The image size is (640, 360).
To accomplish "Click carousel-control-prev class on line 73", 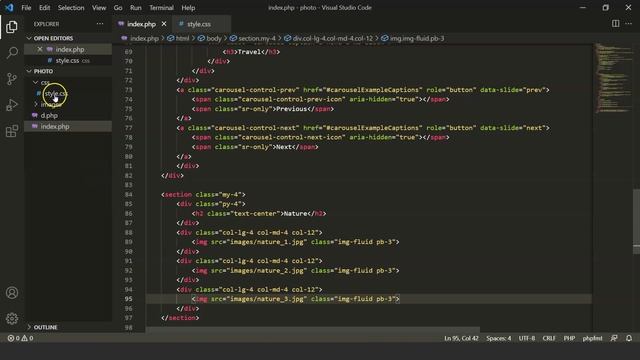I will 257,90.
